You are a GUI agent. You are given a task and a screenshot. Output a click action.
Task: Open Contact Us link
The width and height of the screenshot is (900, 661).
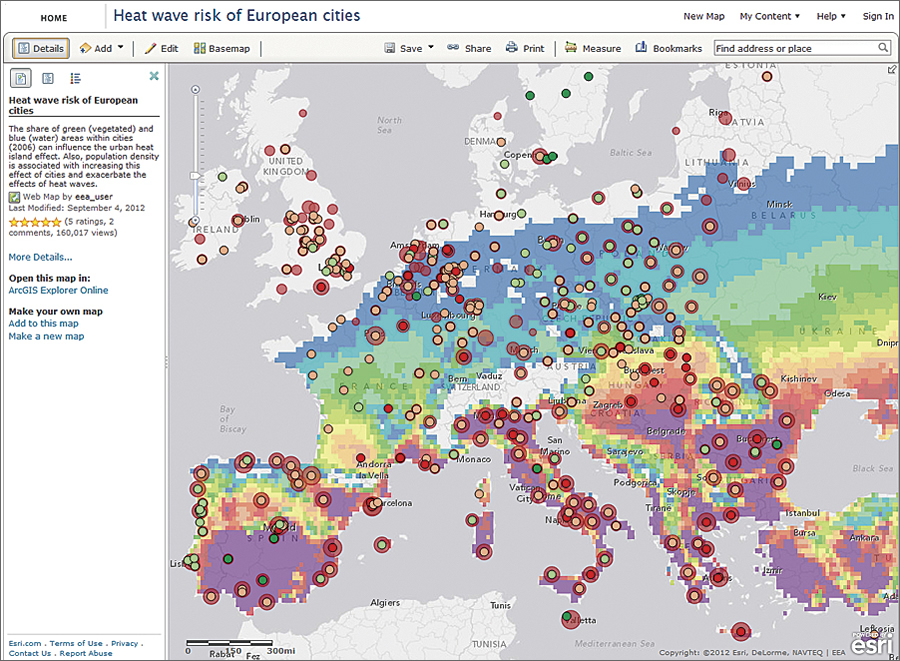(x=29, y=653)
